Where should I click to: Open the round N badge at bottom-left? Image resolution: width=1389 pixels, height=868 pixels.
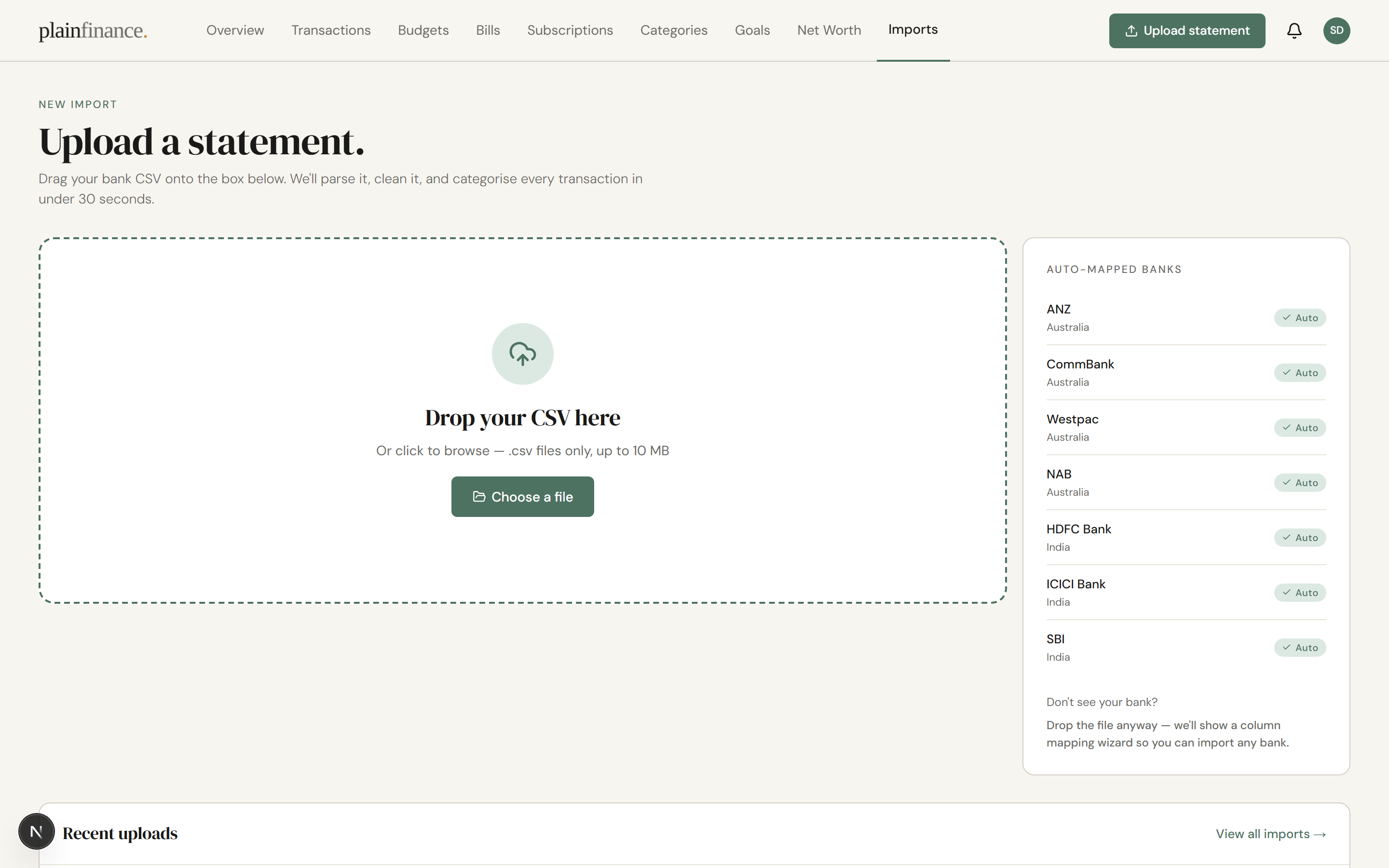(x=36, y=831)
